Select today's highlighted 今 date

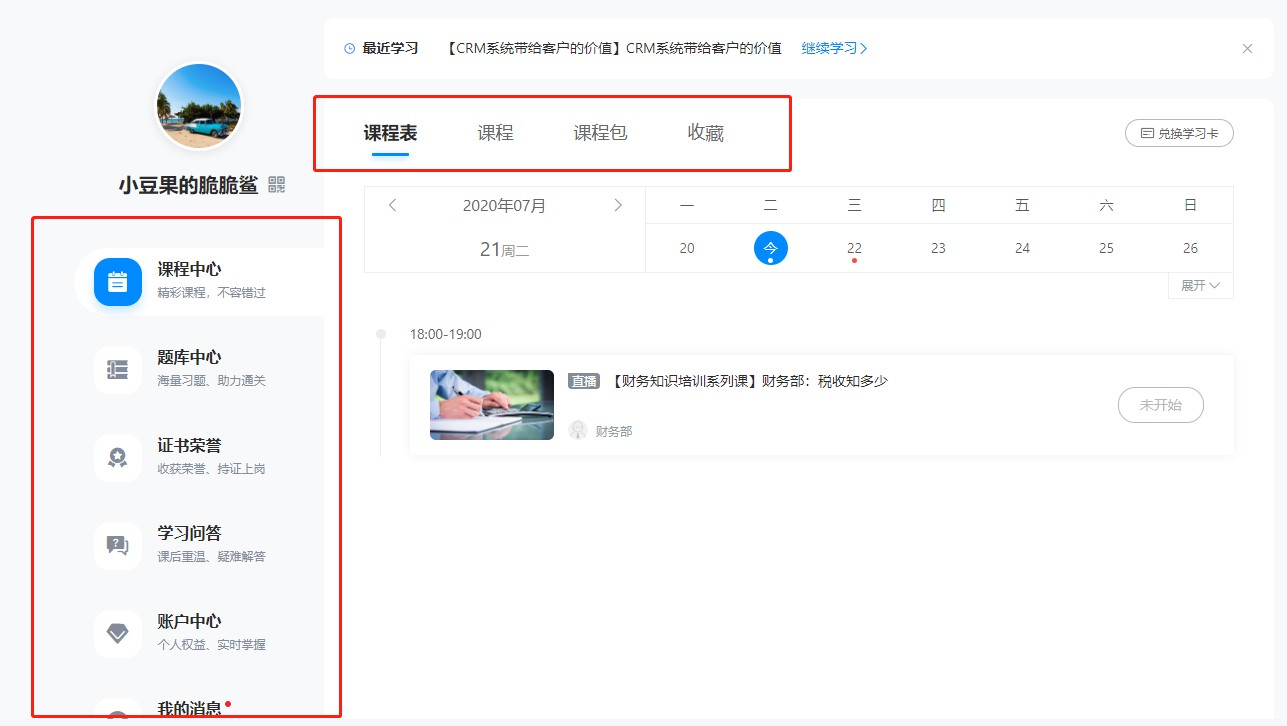(771, 248)
